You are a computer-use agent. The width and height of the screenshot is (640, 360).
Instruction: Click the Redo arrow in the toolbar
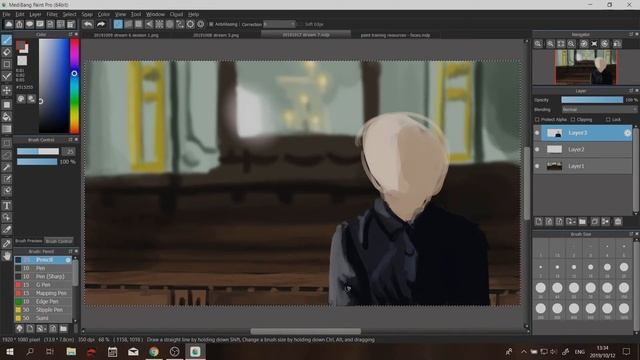click(101, 24)
